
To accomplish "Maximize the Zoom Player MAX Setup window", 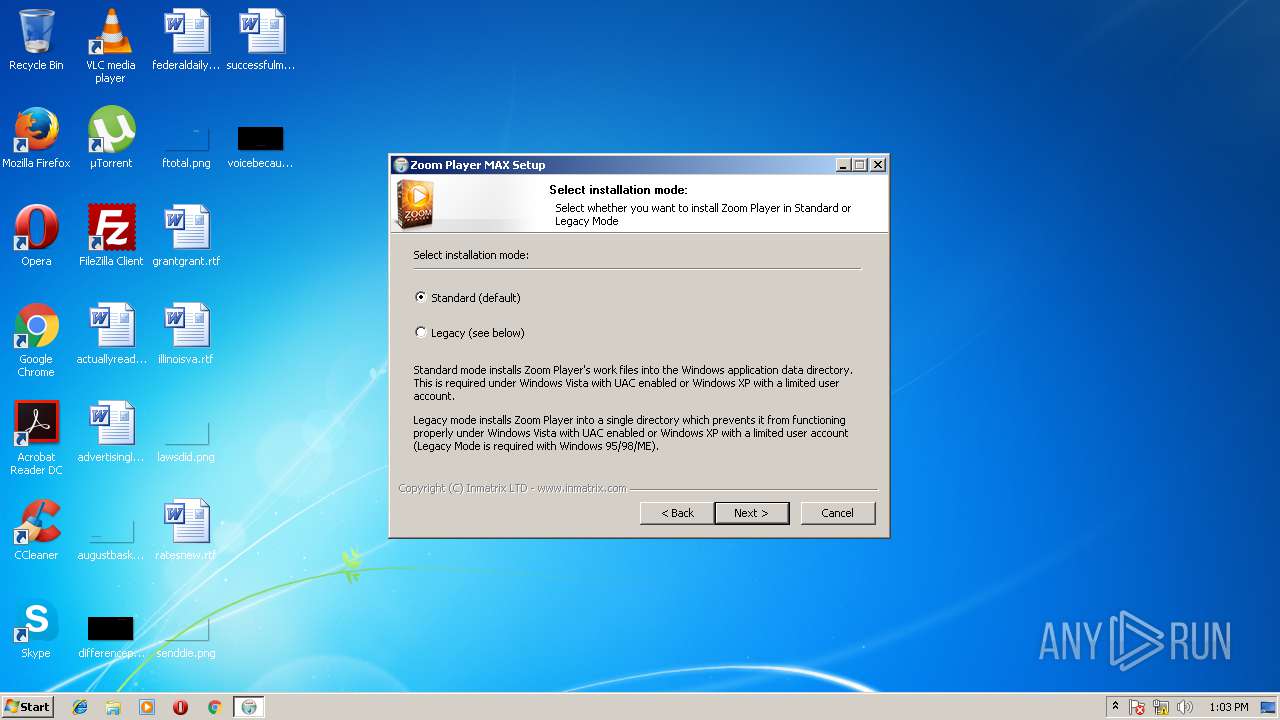I will pyautogui.click(x=860, y=165).
